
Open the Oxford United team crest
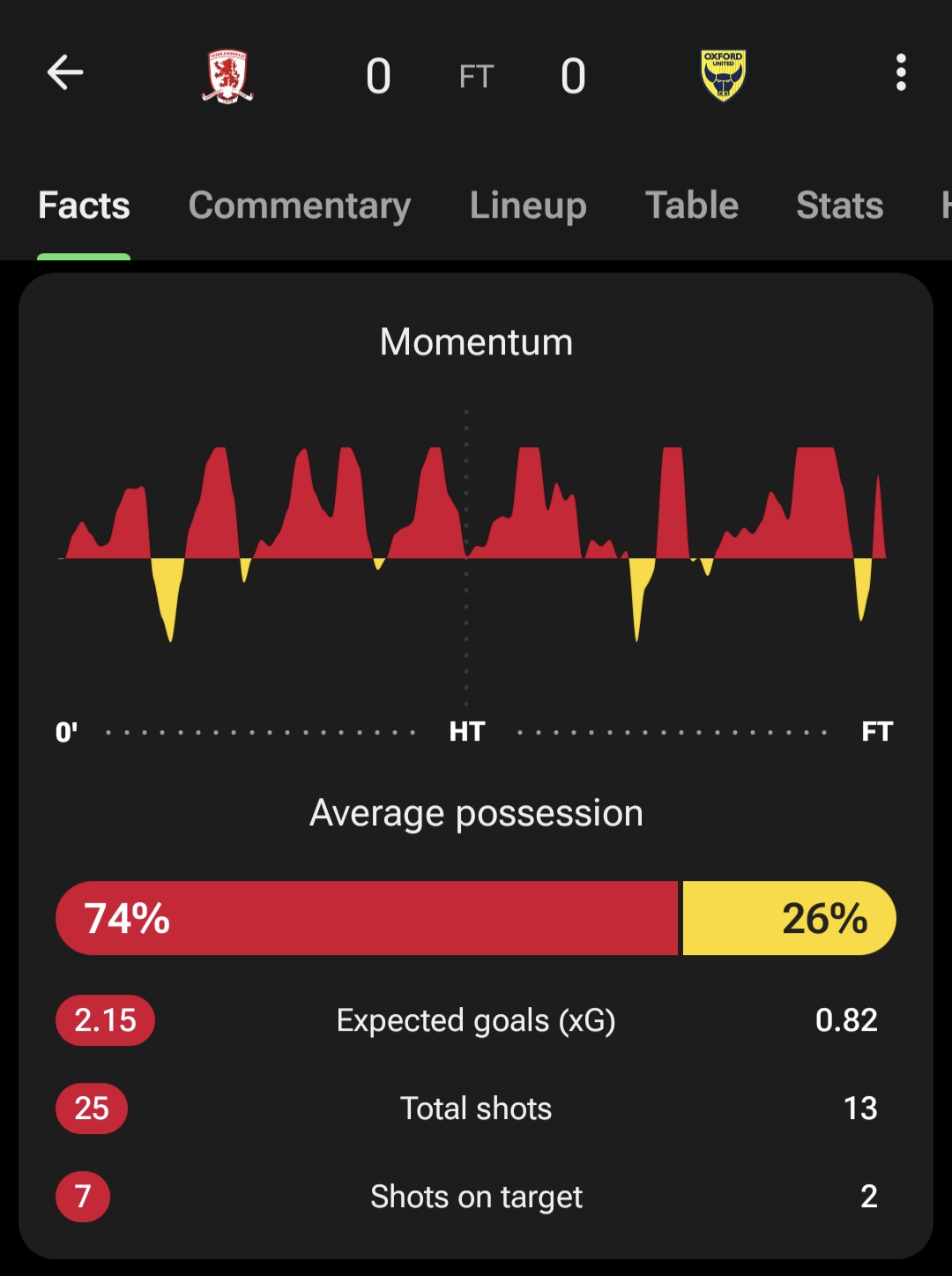pyautogui.click(x=724, y=76)
